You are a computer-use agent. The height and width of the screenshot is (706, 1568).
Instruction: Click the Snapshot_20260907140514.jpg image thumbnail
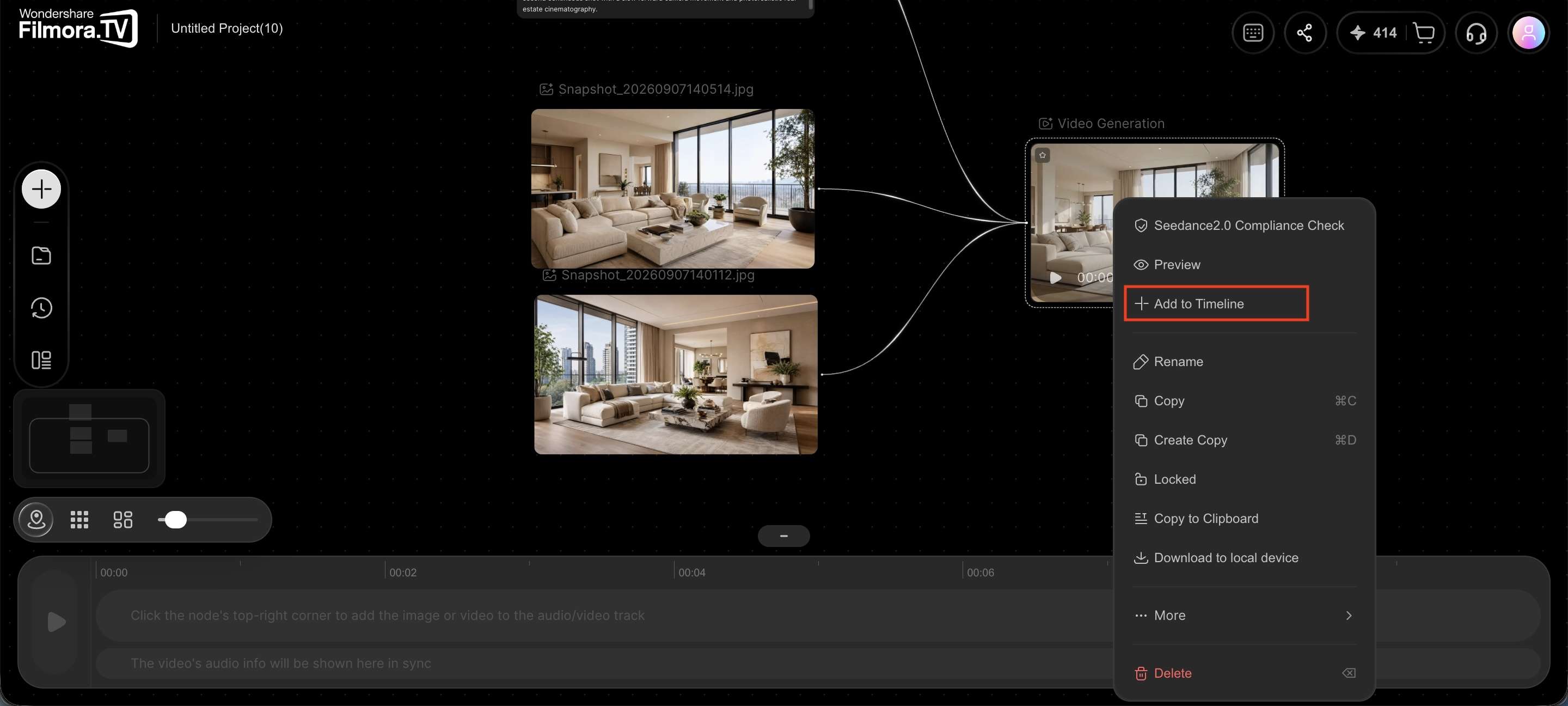tap(672, 189)
